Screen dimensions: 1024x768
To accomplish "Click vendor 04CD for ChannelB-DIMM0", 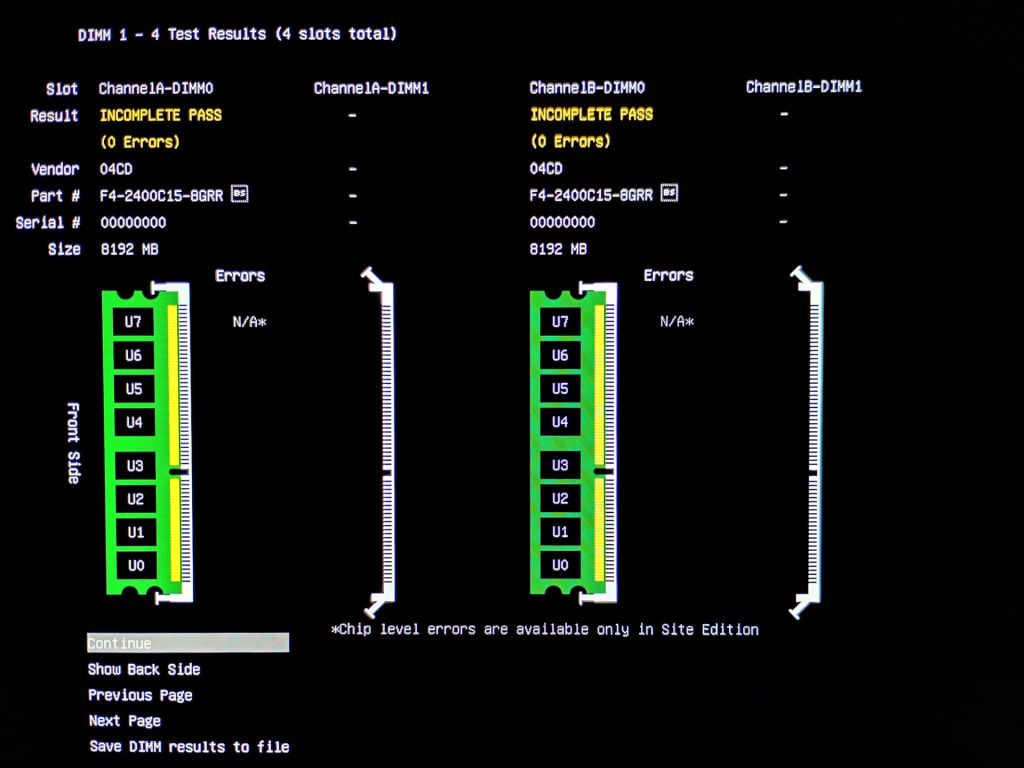I will 546,168.
